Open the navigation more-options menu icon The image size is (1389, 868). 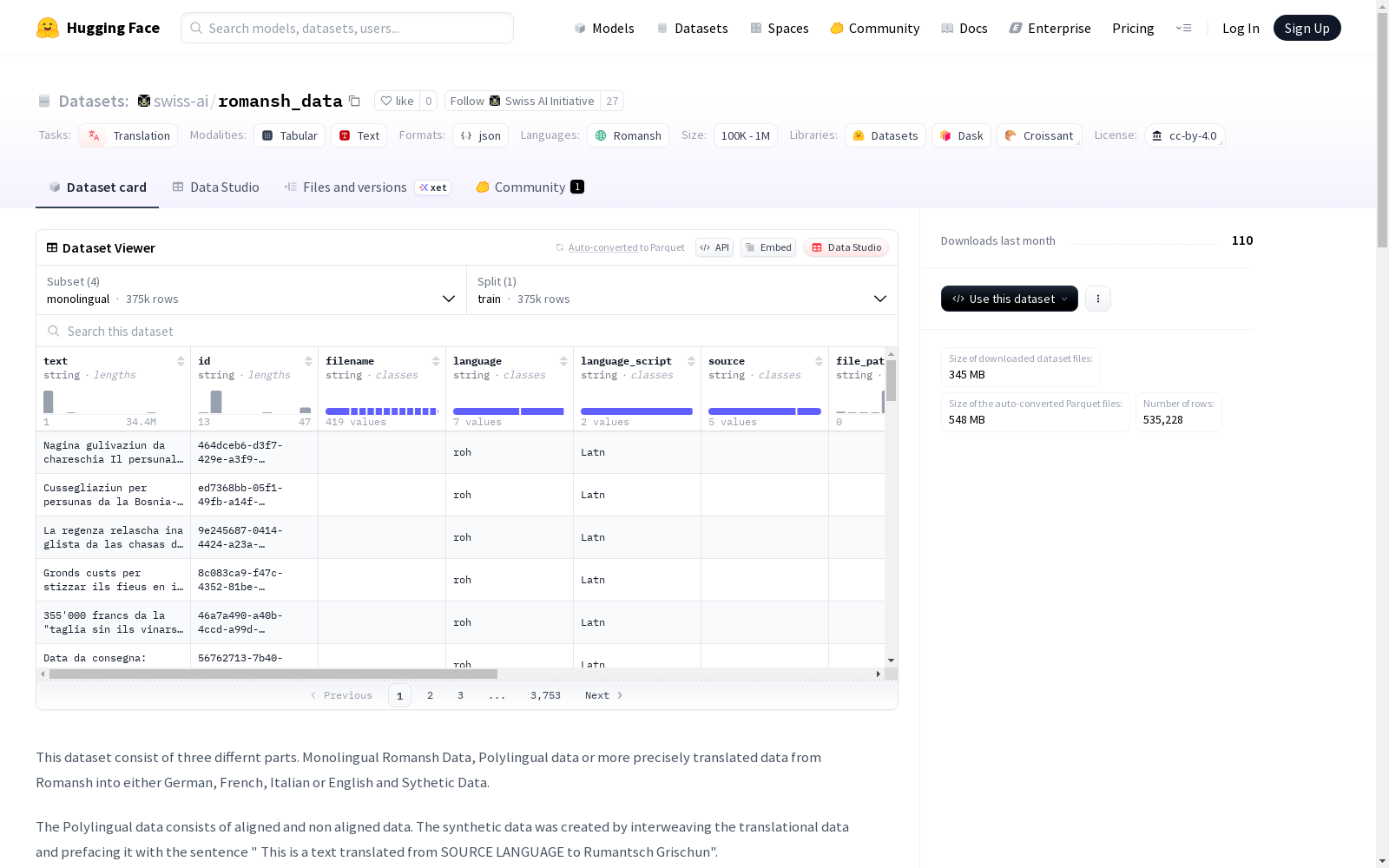pos(1183,28)
